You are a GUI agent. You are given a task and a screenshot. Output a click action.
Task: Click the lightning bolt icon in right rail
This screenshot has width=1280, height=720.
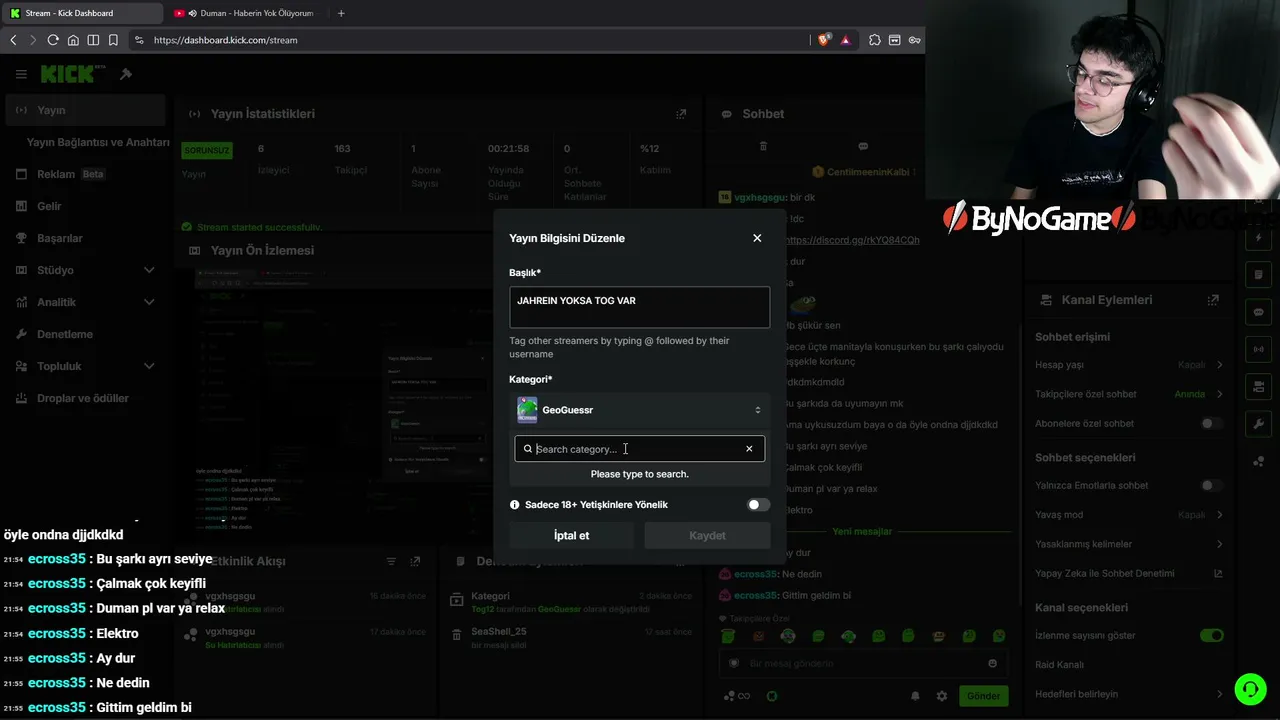click(1259, 238)
